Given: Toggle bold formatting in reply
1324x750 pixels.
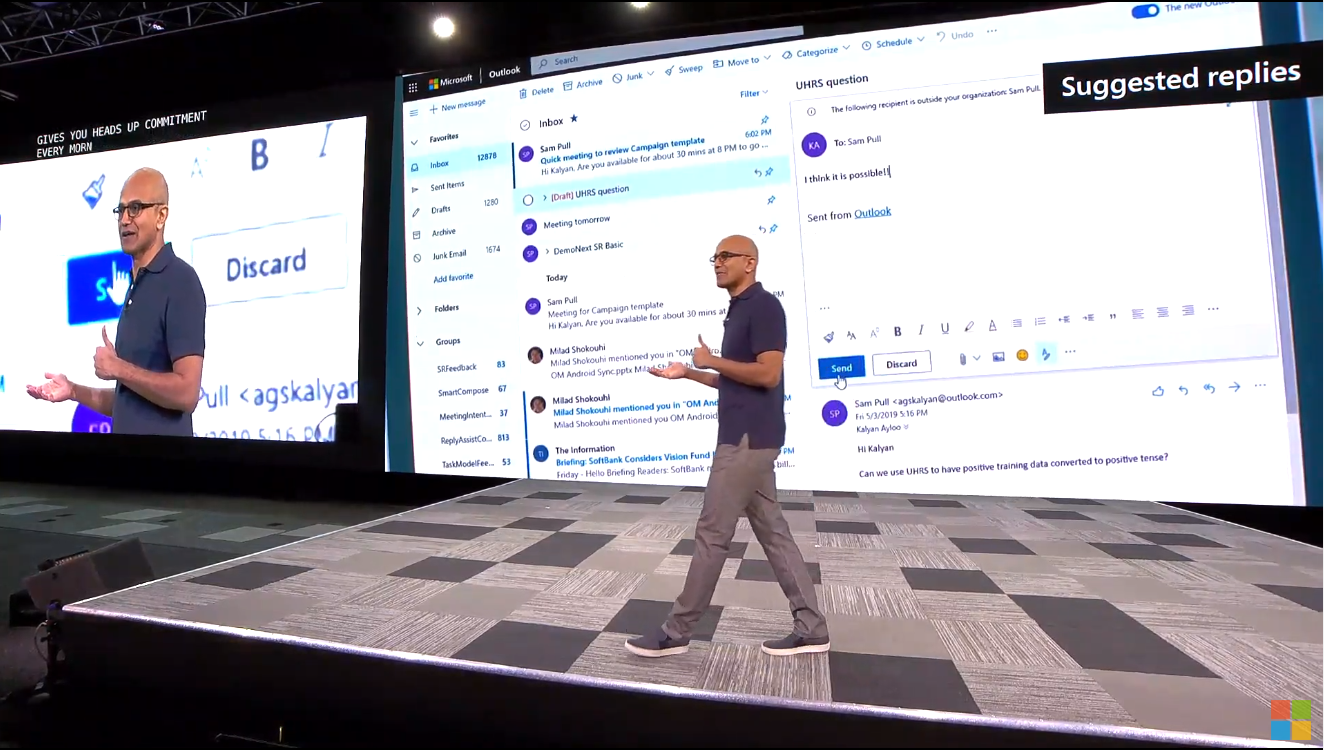Looking at the screenshot, I should [x=897, y=331].
